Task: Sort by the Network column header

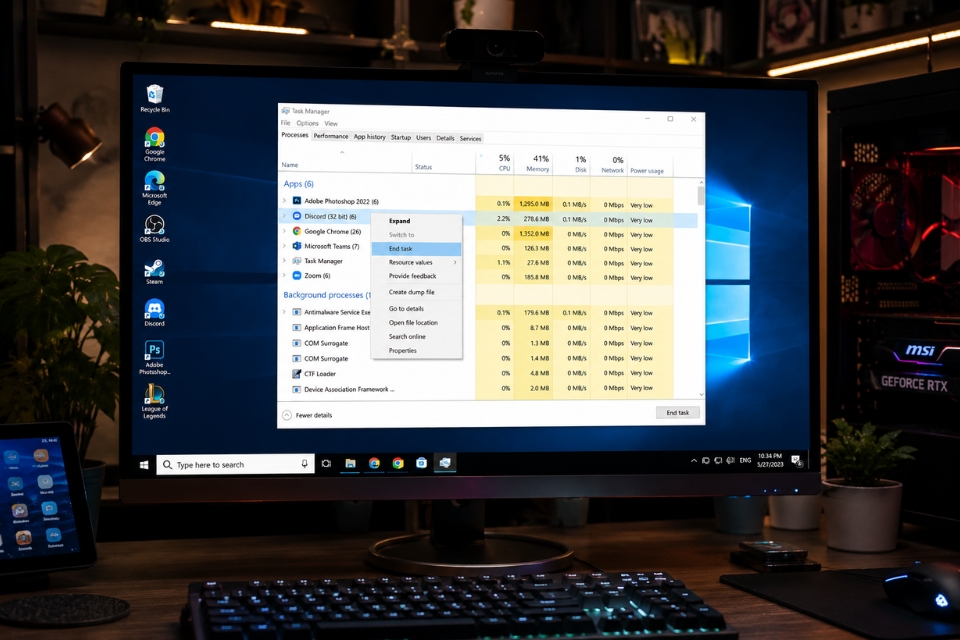Action: click(x=609, y=165)
